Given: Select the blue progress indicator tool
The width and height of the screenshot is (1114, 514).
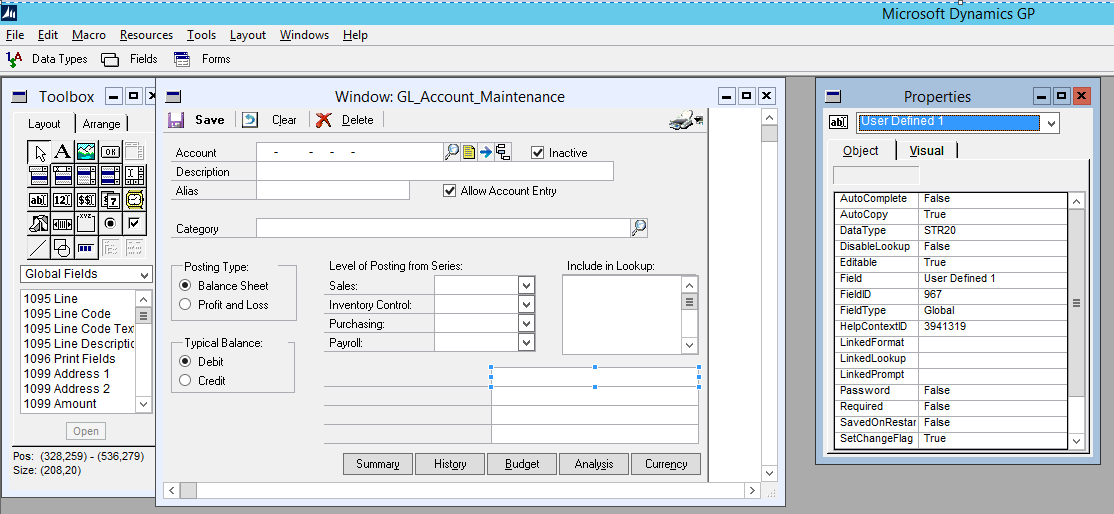Looking at the screenshot, I should (x=86, y=248).
